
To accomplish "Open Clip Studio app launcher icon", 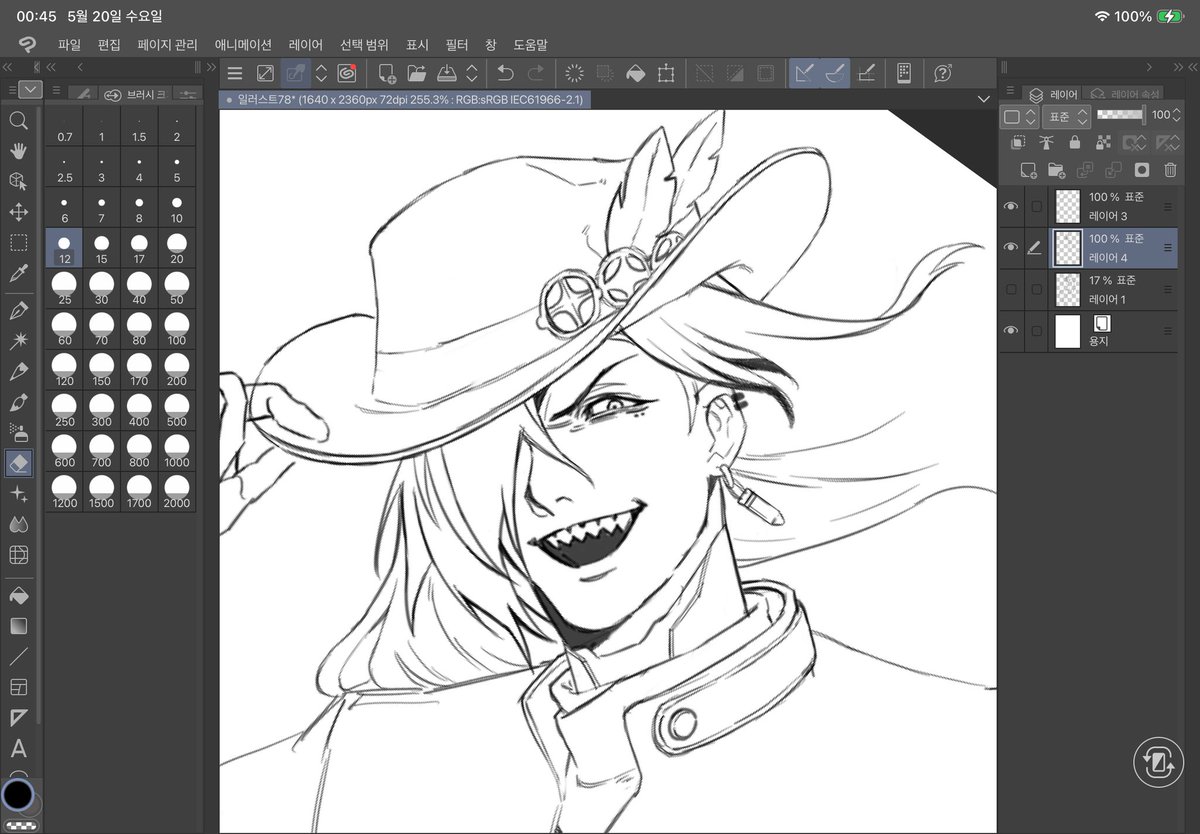I will [347, 73].
